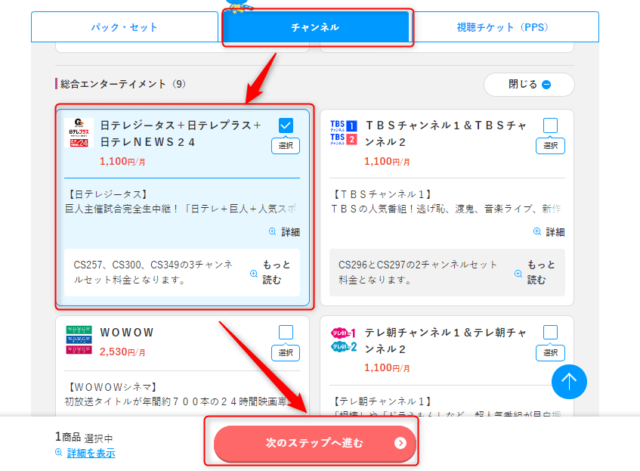Expand もっと読む for CS257 channel note

pos(271,272)
